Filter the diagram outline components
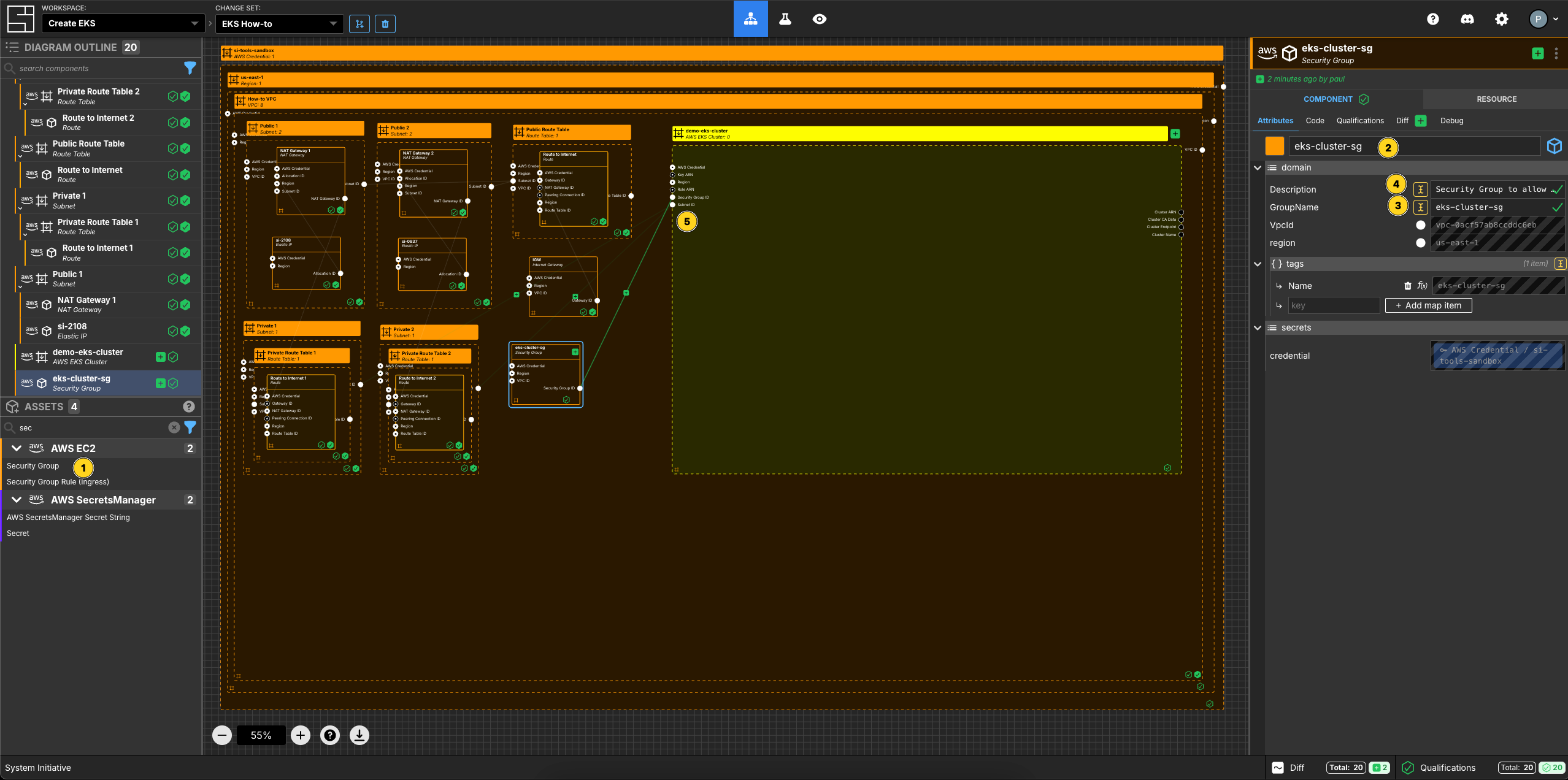The image size is (1568, 780). tap(190, 68)
